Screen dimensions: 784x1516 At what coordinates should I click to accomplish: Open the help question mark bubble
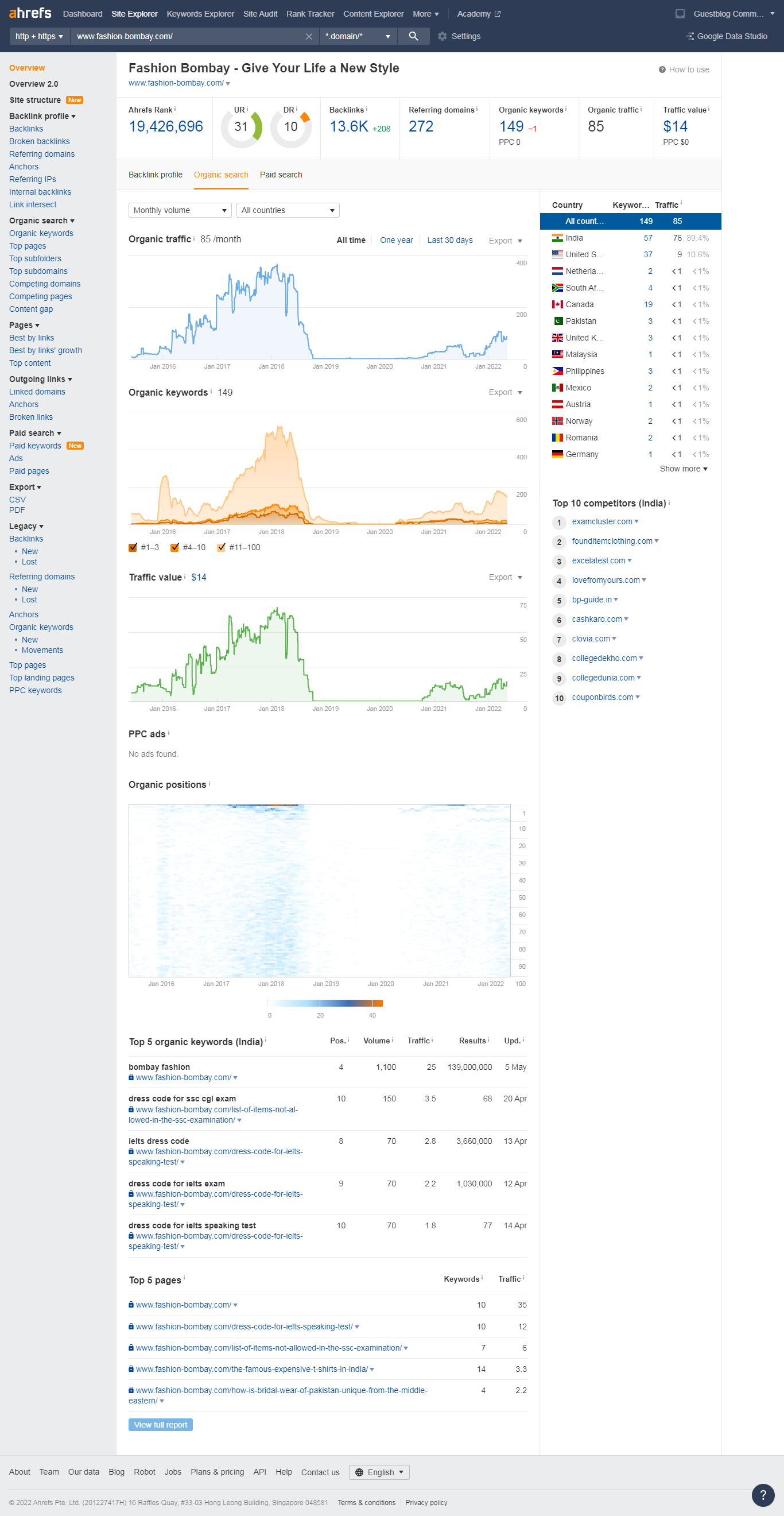click(763, 1494)
